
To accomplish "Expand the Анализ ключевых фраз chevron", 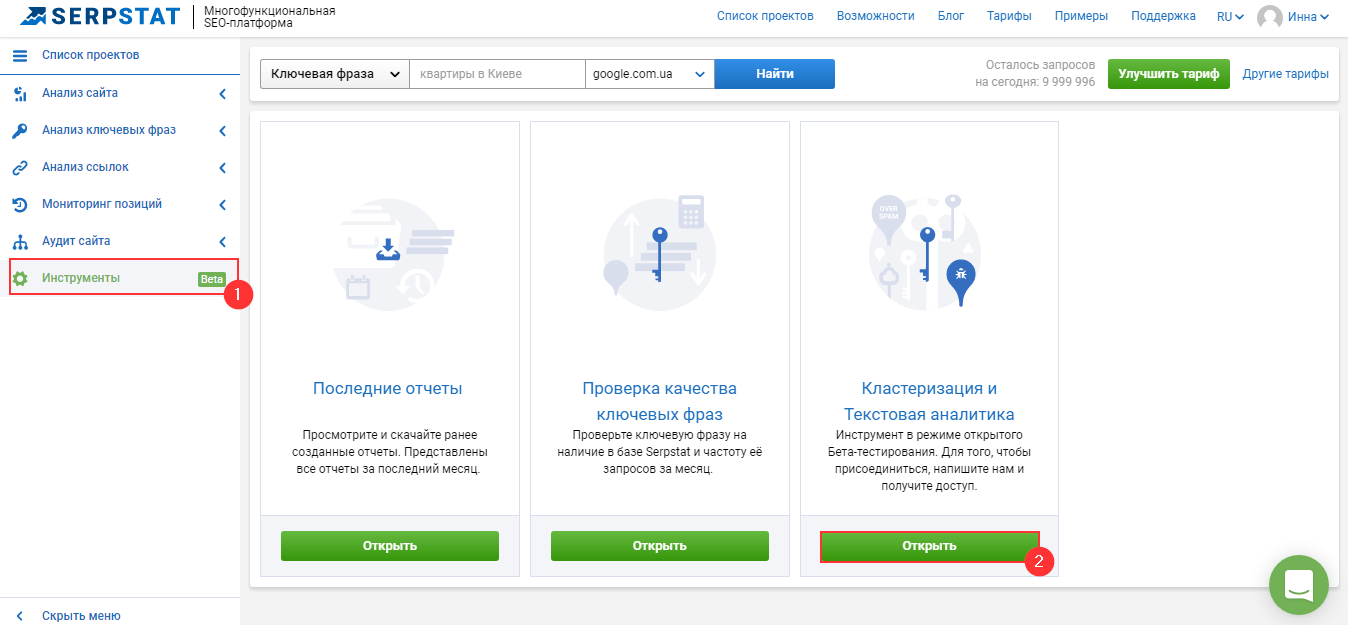I will point(222,131).
